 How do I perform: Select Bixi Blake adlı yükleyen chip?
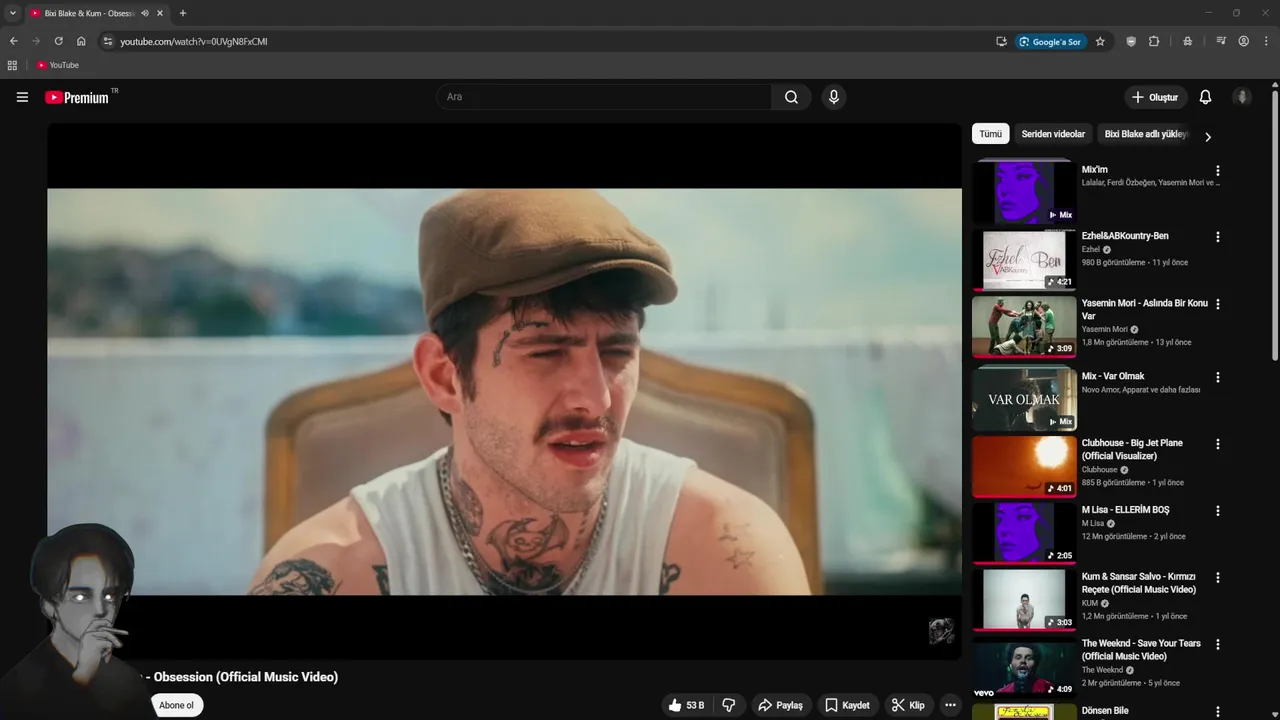1145,134
